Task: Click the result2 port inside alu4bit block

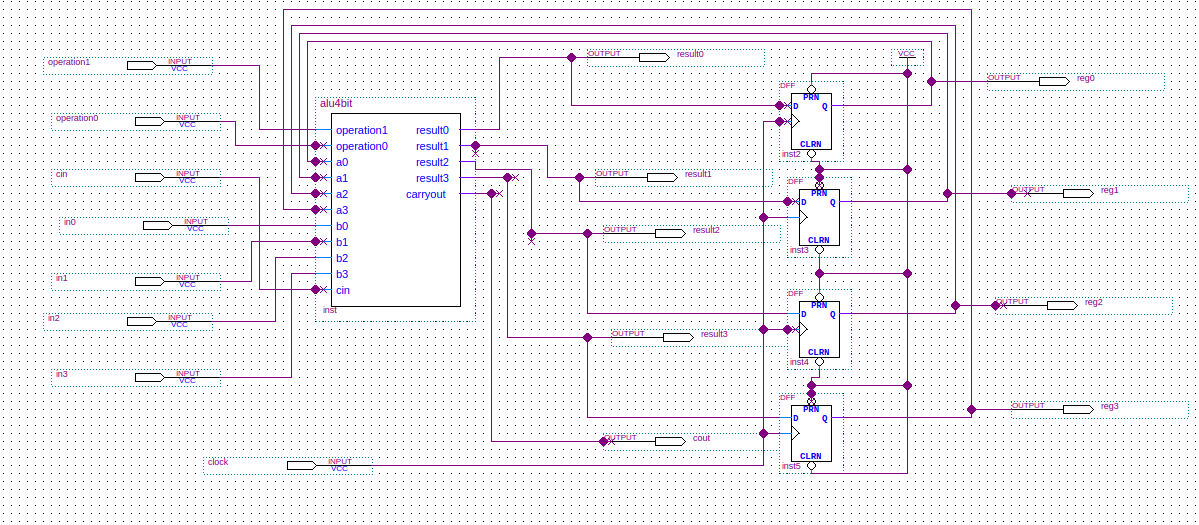Action: pos(432,162)
